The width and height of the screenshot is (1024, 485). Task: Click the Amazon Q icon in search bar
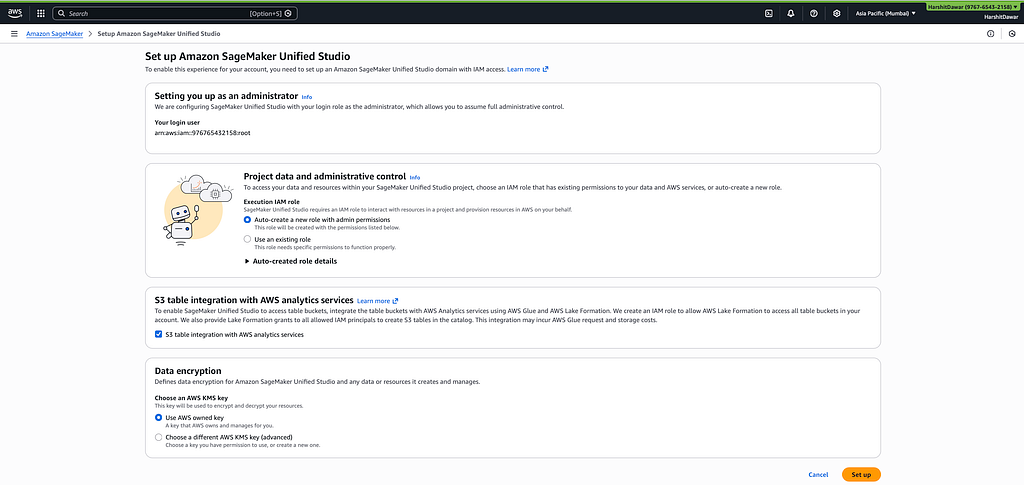288,13
